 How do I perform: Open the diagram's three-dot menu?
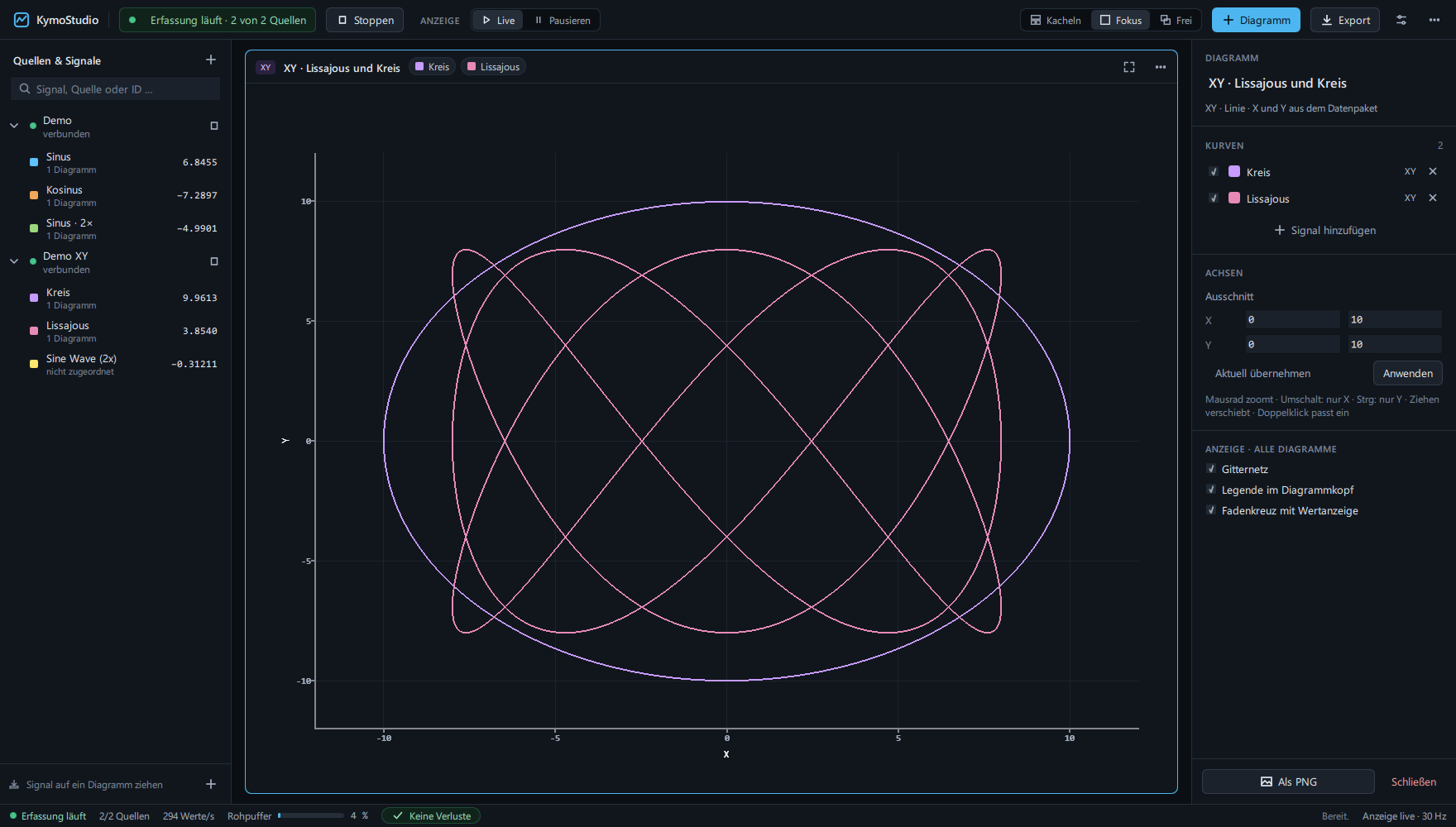coord(1161,67)
